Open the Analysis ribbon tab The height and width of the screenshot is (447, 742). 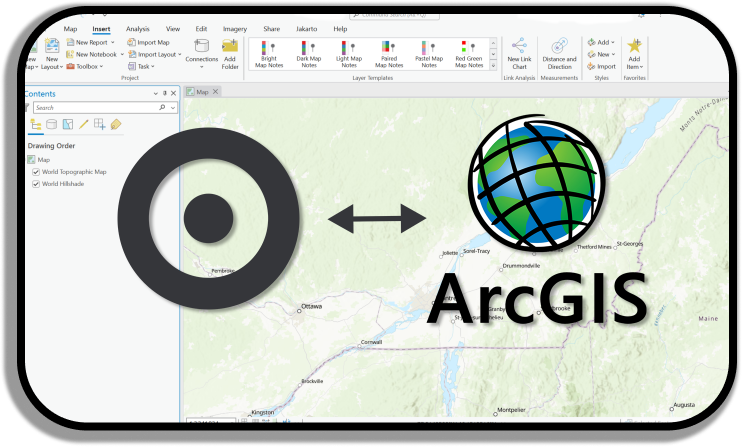point(138,29)
